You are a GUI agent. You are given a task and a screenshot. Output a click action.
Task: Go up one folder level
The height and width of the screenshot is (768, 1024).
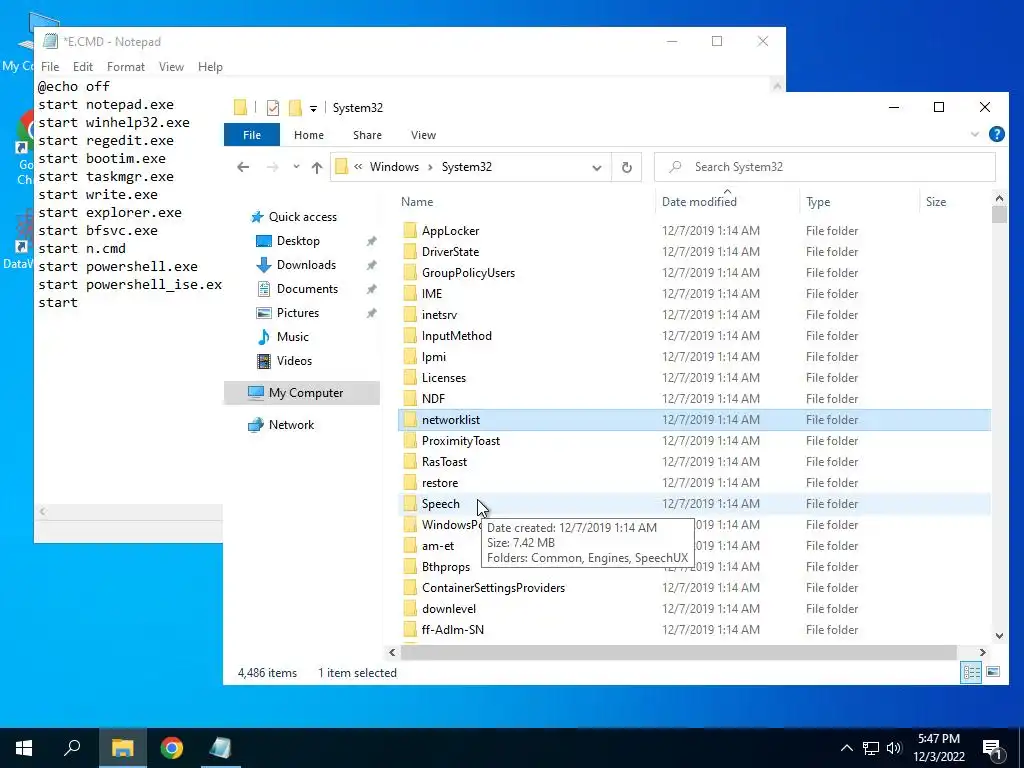317,167
